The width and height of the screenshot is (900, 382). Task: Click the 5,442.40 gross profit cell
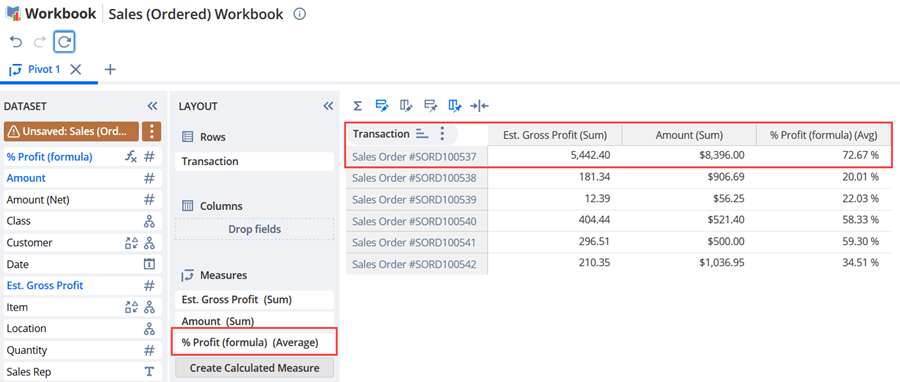[555, 156]
